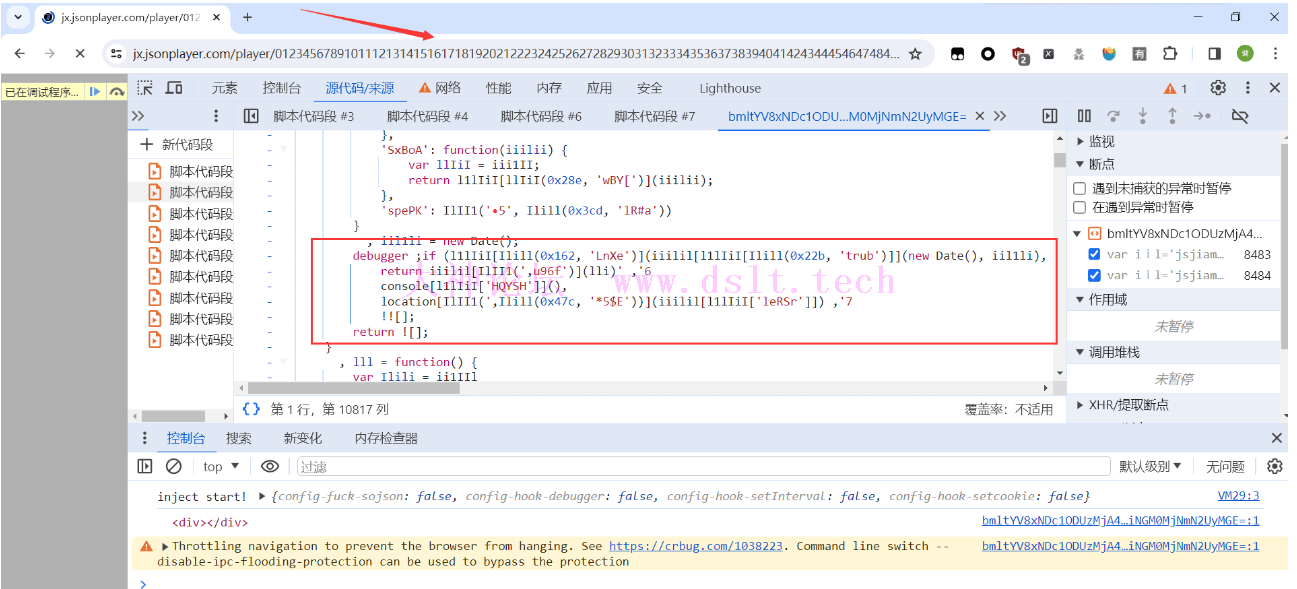Clear the console with the clear icon
Viewport: 1297px width, 589px height.
174,466
